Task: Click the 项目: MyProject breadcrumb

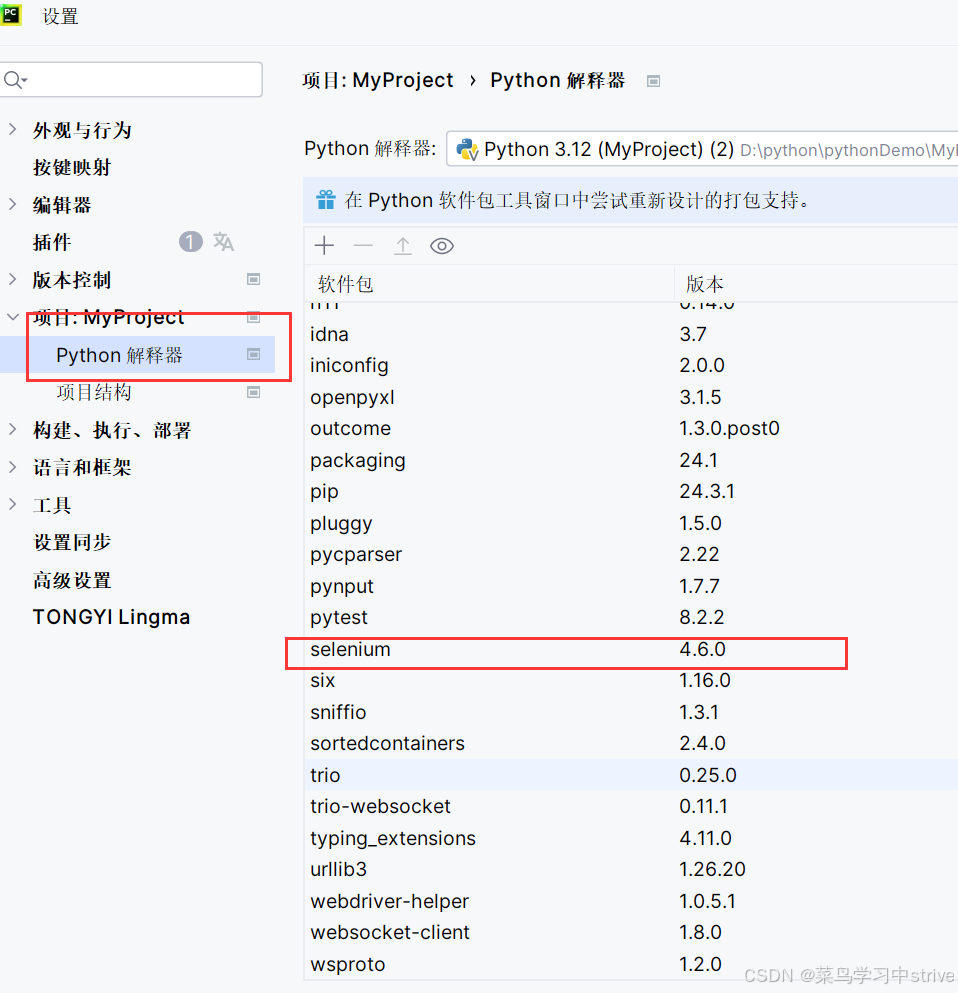Action: click(x=377, y=80)
